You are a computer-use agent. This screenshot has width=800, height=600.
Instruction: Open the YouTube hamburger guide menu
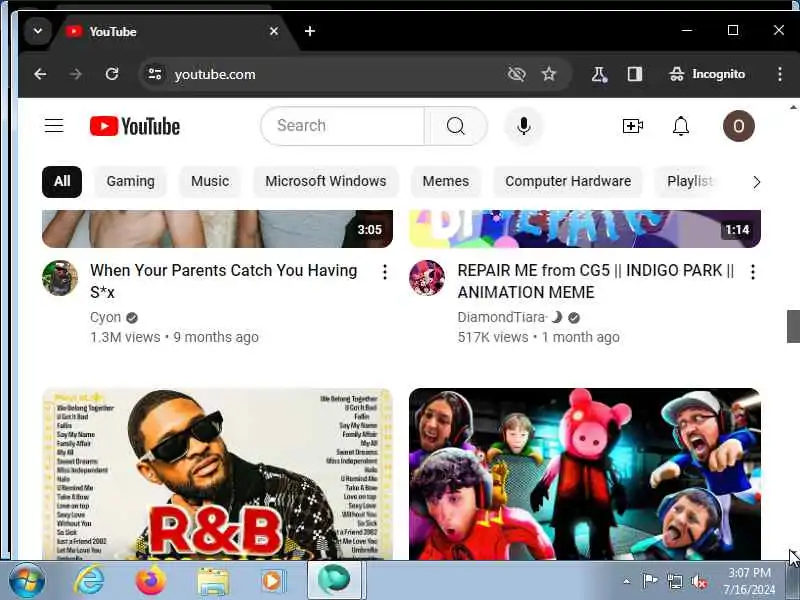point(54,126)
